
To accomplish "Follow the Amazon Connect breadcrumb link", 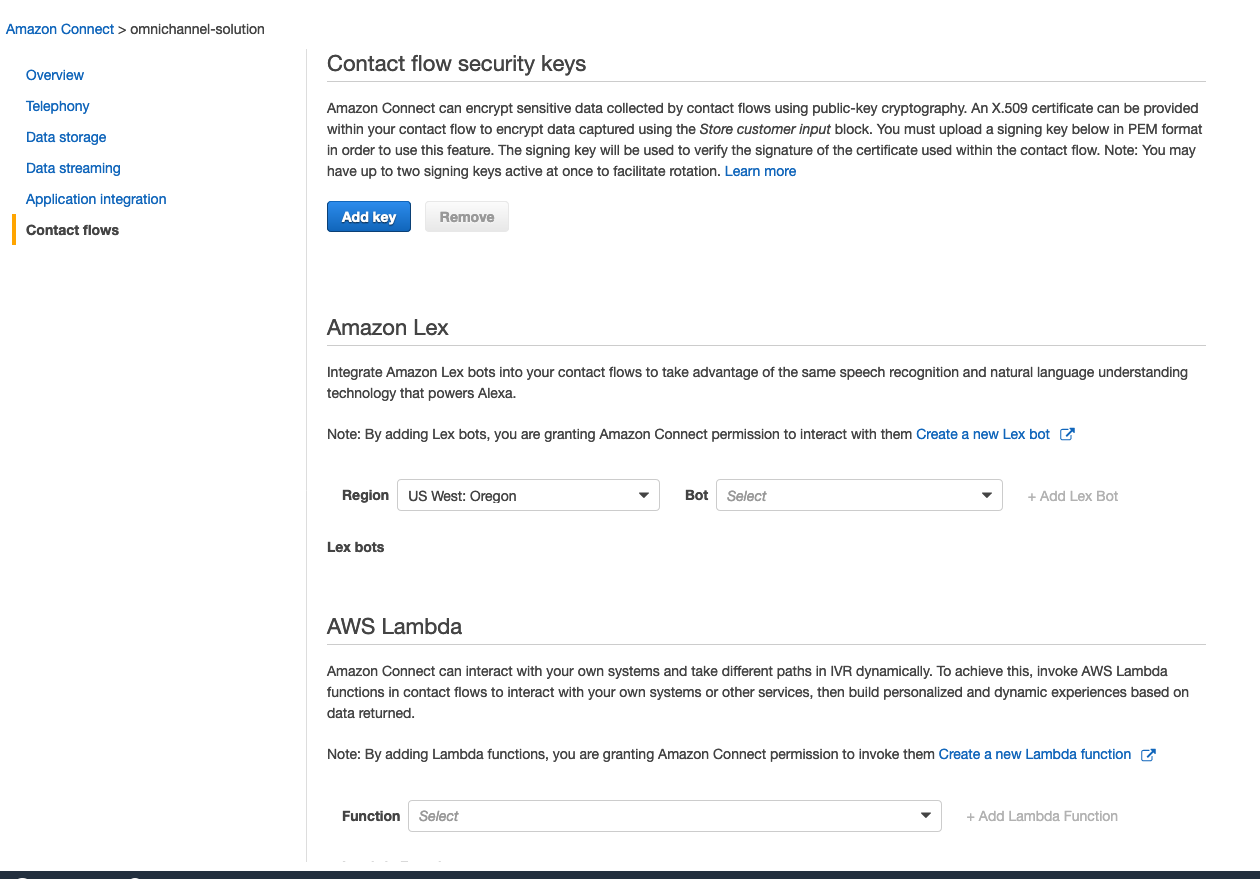I will [x=60, y=29].
